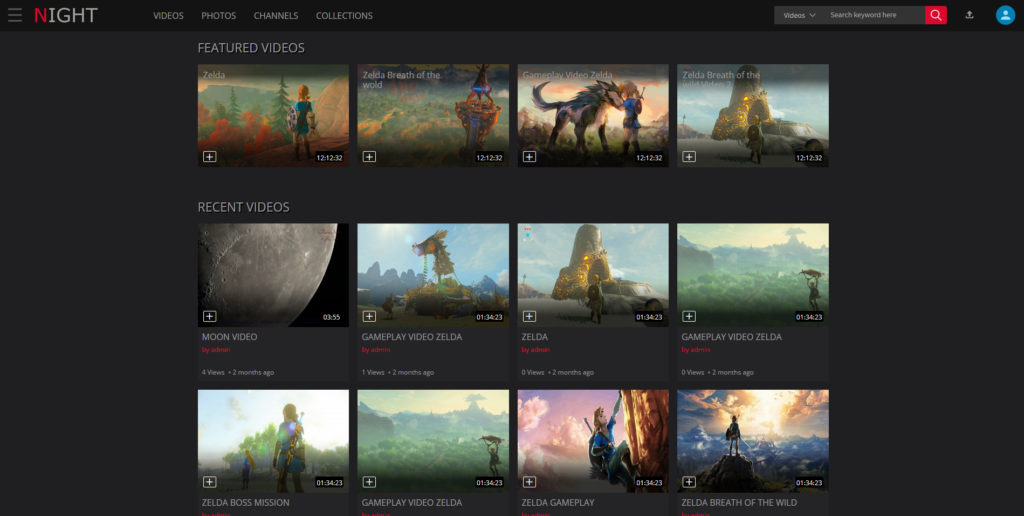The height and width of the screenshot is (516, 1024).
Task: Click 'by admin' under Moon Video
Action: [x=216, y=350]
